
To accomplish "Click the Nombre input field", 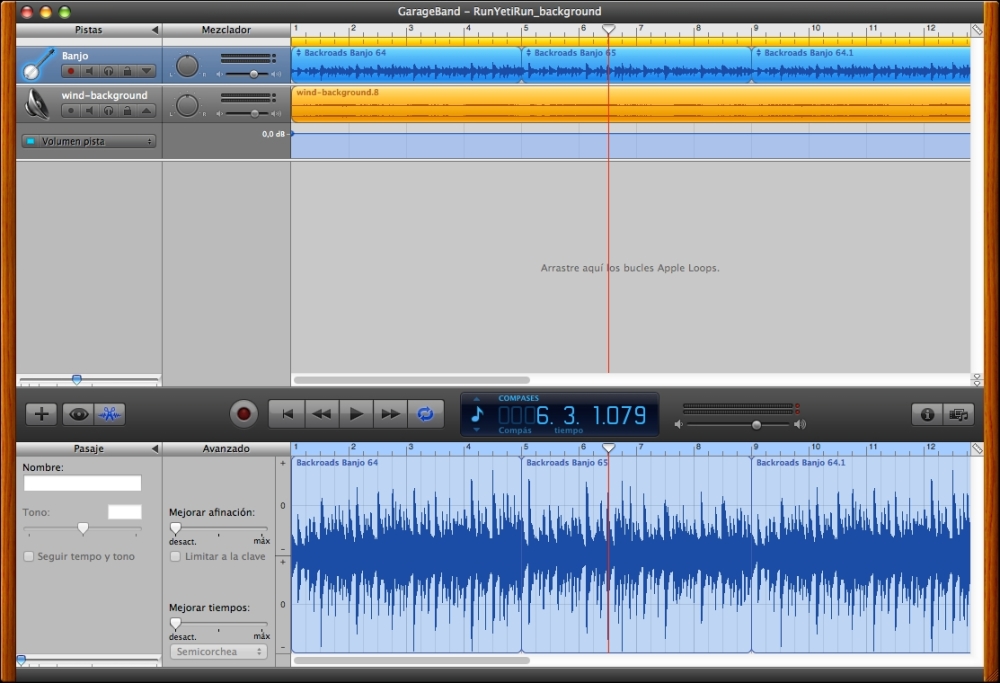I will click(82, 483).
